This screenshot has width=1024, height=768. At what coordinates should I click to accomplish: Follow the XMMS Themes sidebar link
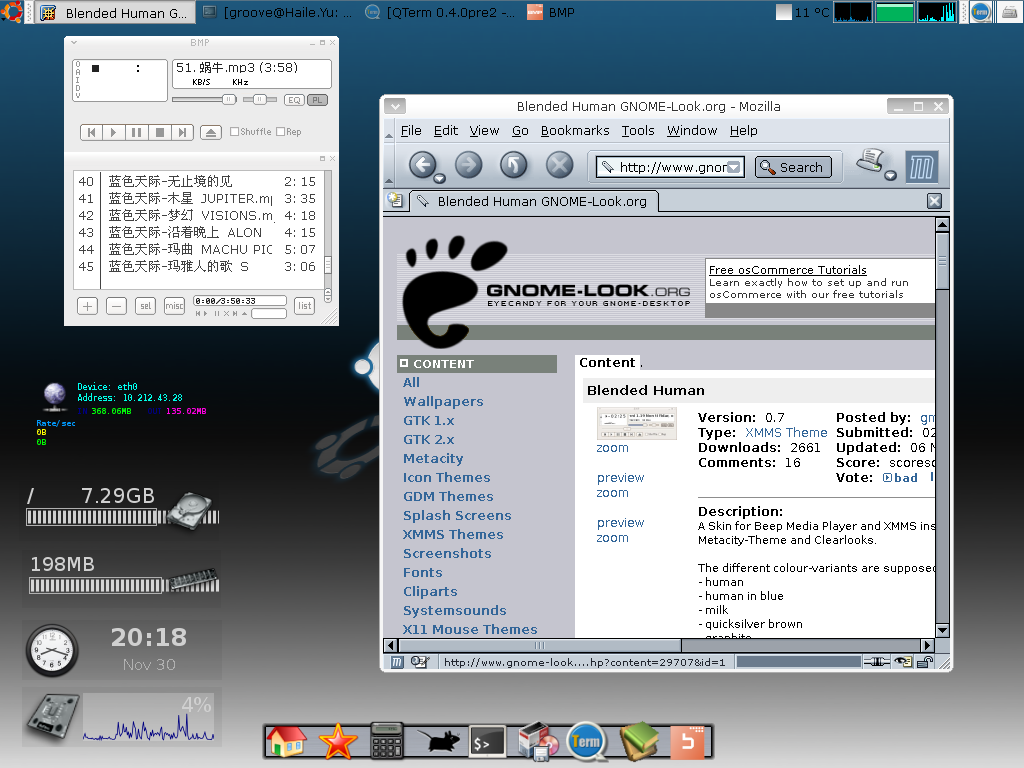pos(453,534)
